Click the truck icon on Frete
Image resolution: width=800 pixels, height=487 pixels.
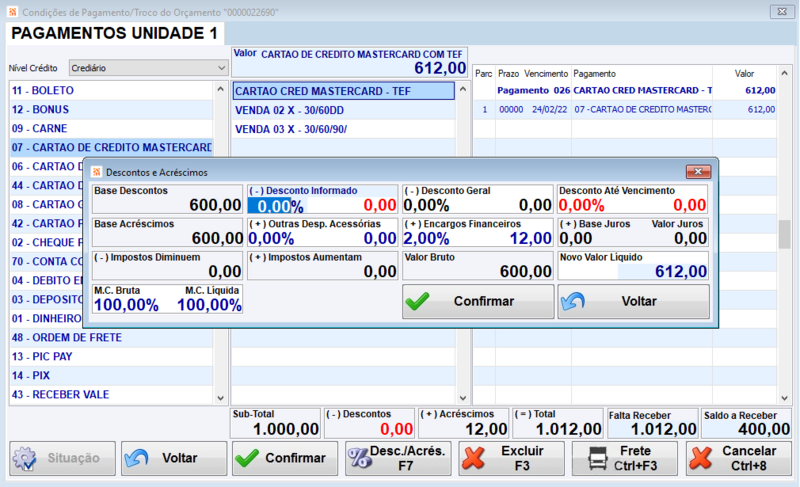coord(598,458)
